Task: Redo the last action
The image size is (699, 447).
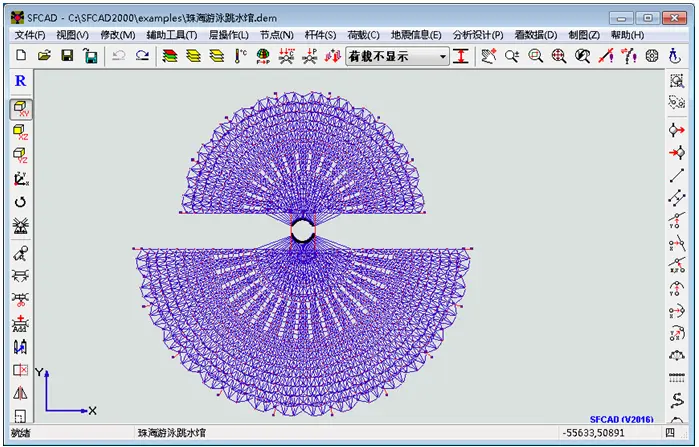Action: click(142, 56)
